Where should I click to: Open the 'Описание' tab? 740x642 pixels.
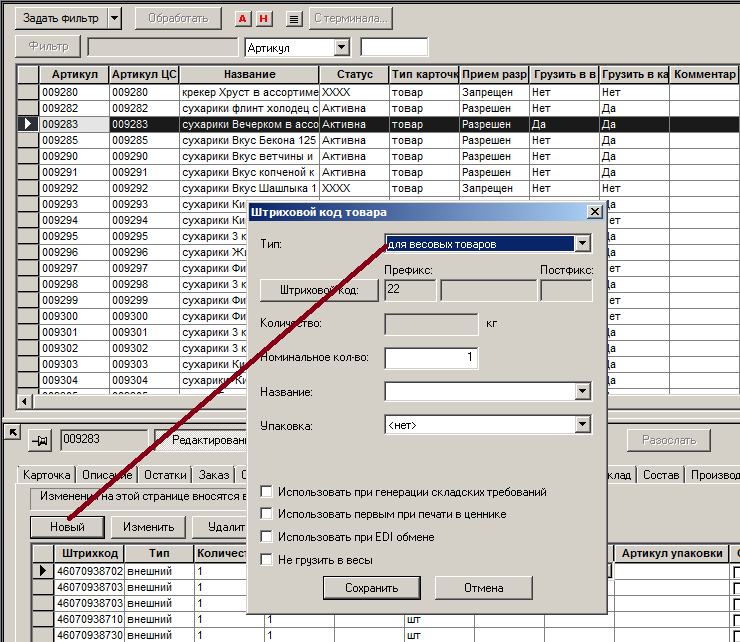point(107,474)
